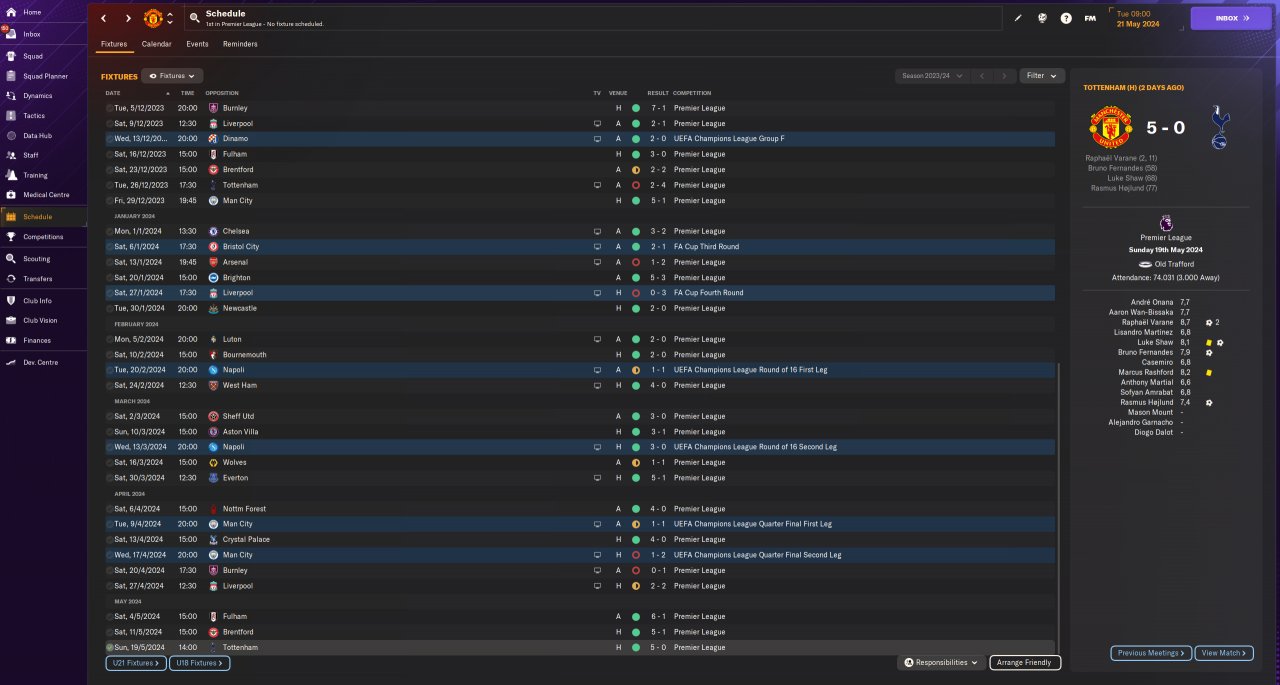The height and width of the screenshot is (685, 1280).
Task: Click the pencil edit icon in top bar
Action: [x=1018, y=18]
